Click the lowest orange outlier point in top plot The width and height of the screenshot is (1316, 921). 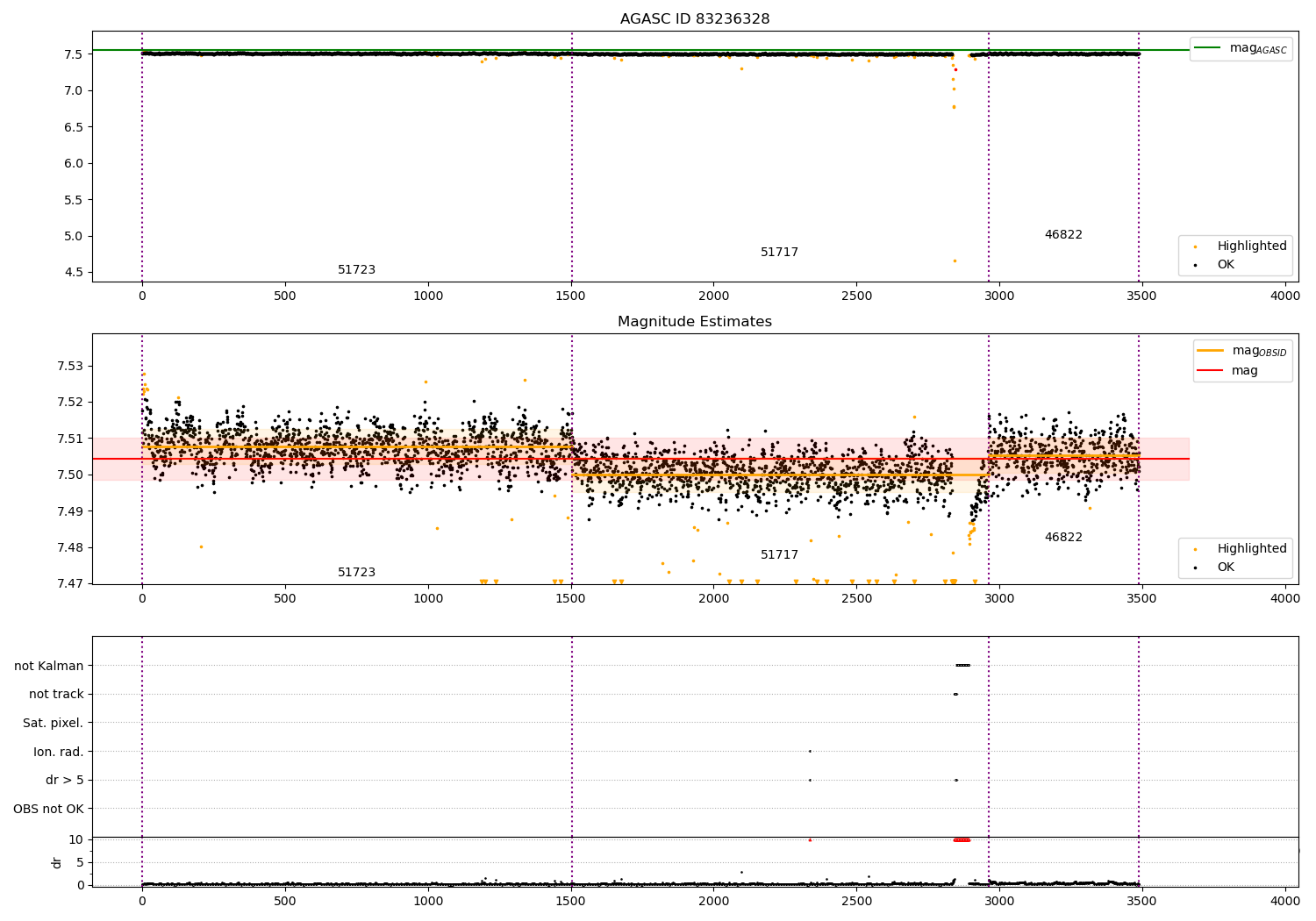[x=955, y=261]
